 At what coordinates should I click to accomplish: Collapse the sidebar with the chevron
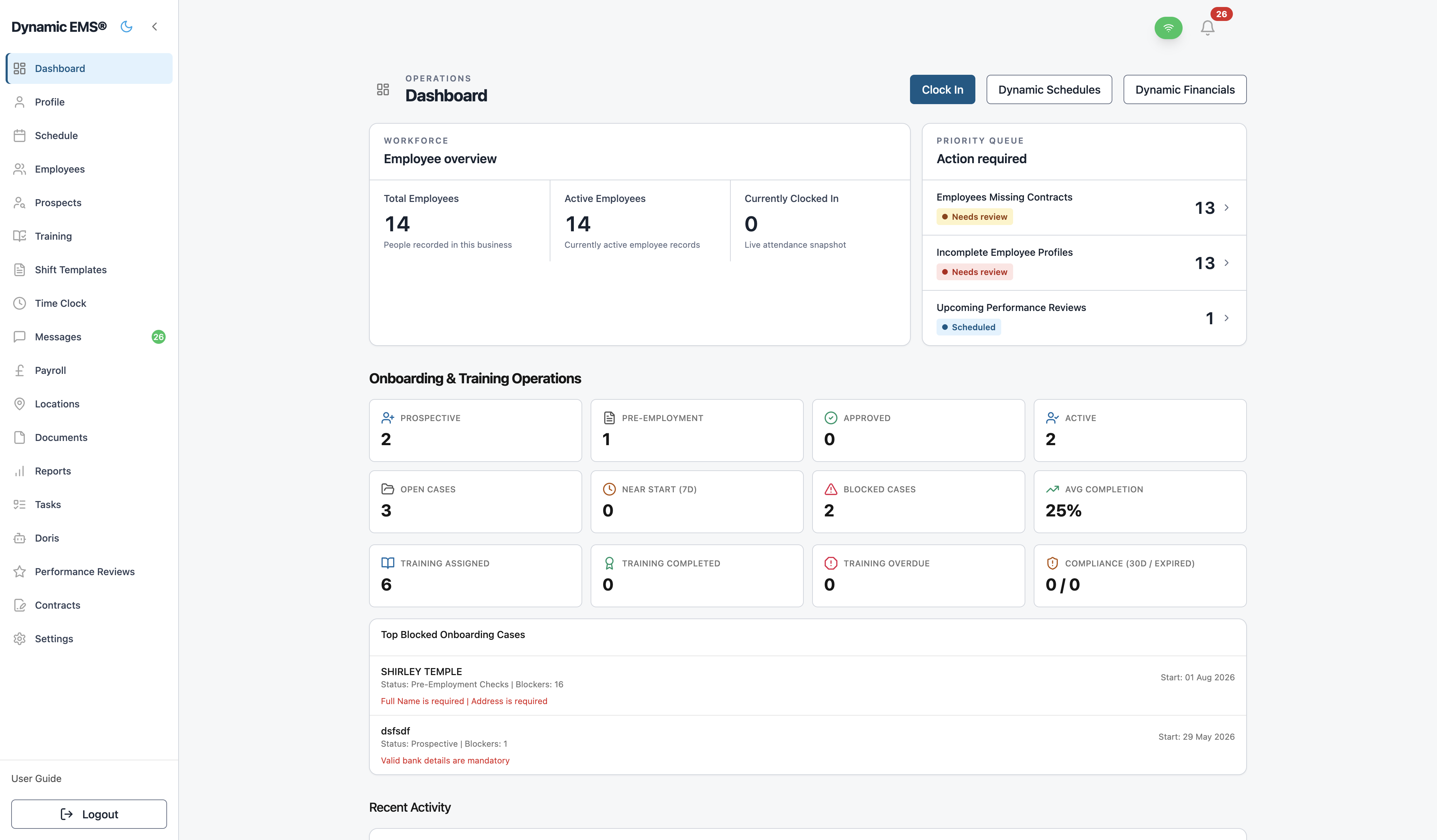(154, 27)
